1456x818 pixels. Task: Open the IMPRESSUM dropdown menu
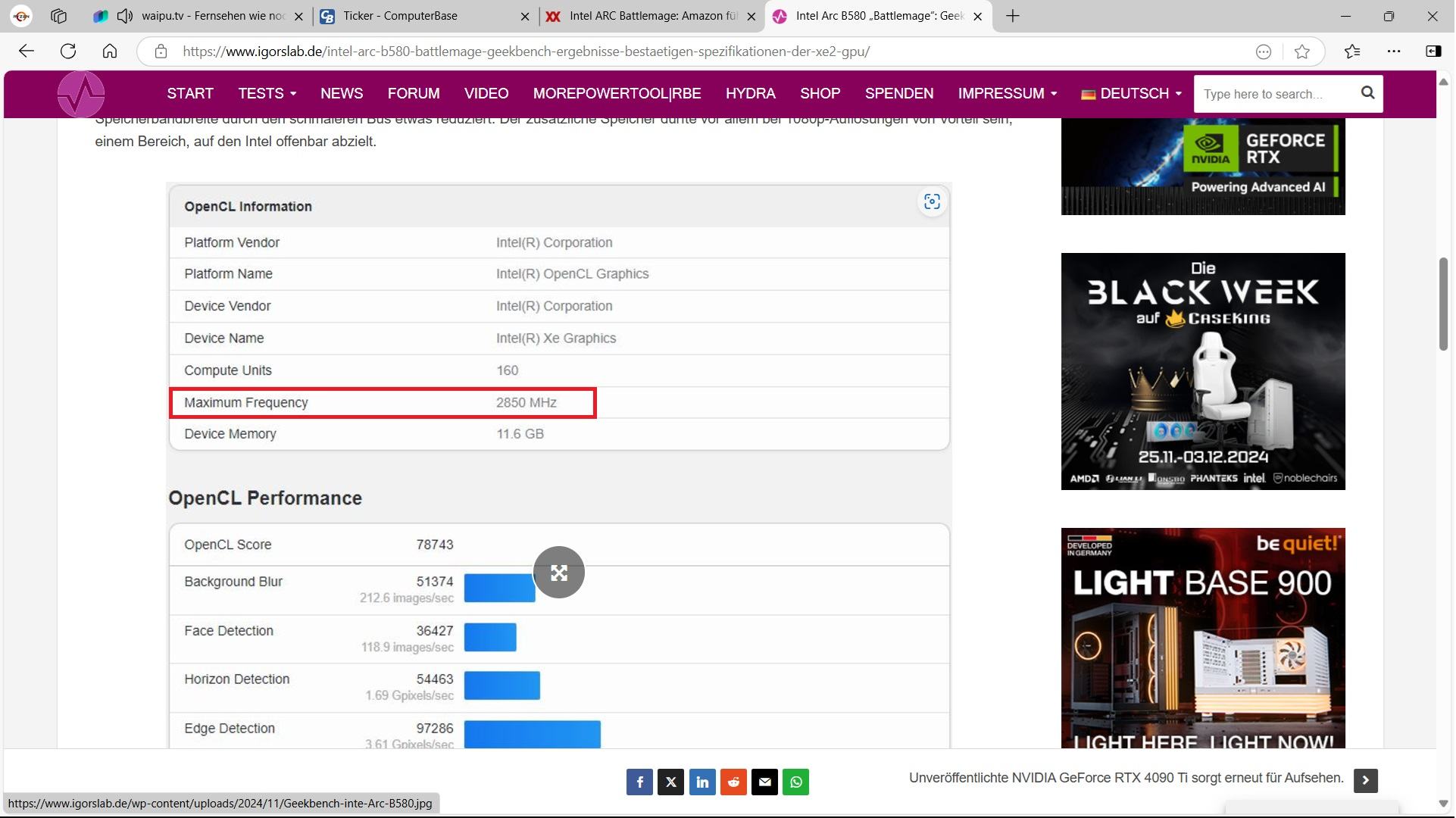click(1007, 93)
